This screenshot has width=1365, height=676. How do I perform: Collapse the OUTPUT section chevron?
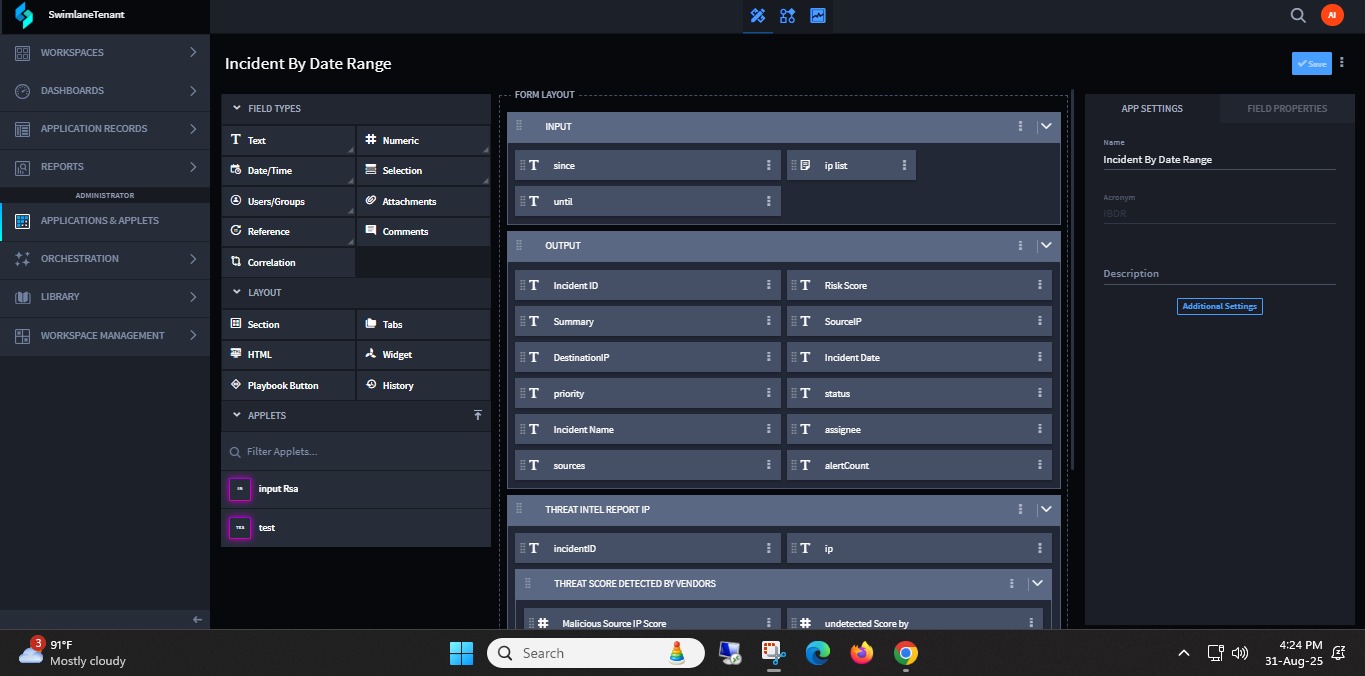coord(1046,245)
